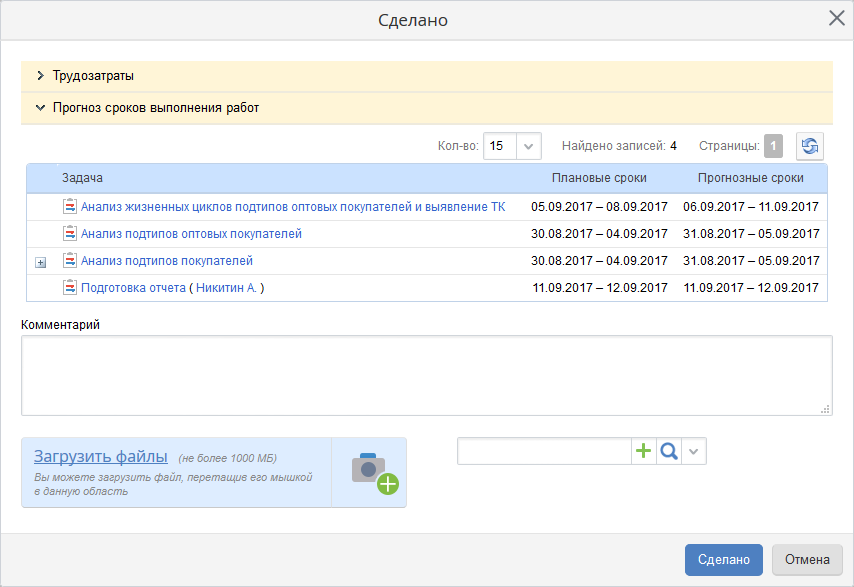Viewport: 854px width, 587px height.
Task: Click task icon beside Анализ жизненных циклов
Action: click(70, 207)
